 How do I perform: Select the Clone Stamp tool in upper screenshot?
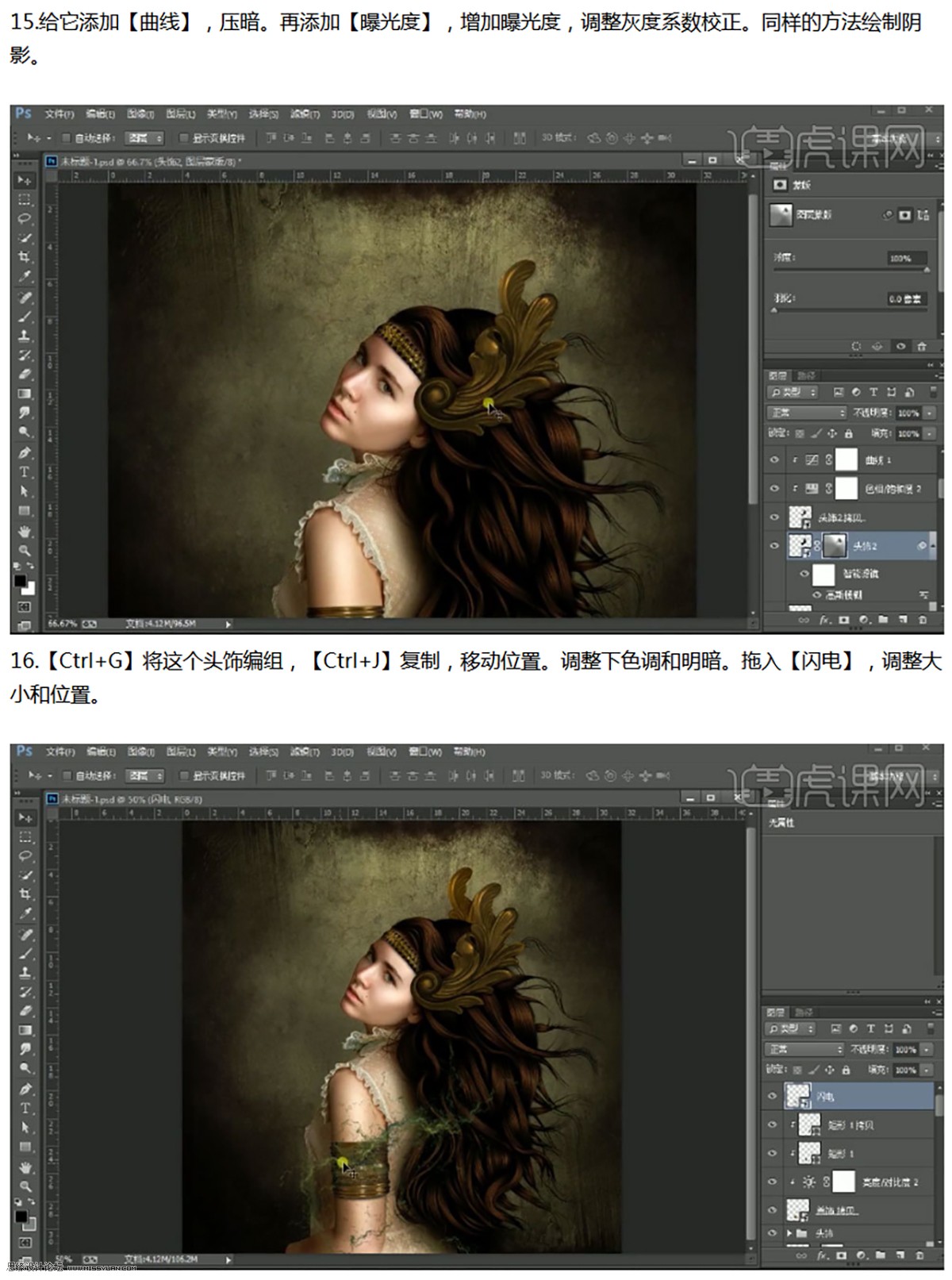point(25,336)
